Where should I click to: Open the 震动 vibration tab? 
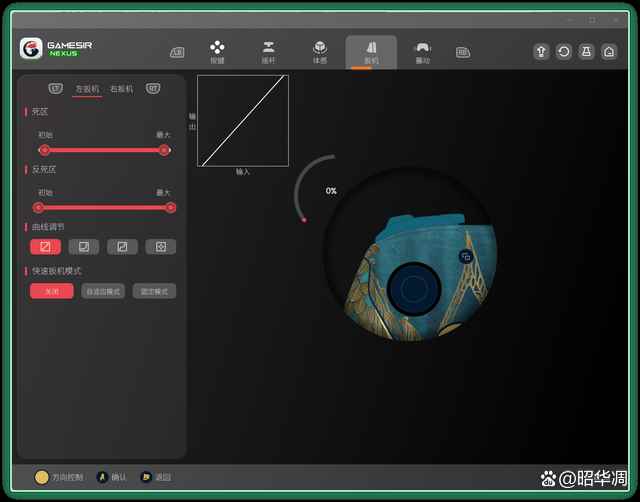[x=422, y=52]
